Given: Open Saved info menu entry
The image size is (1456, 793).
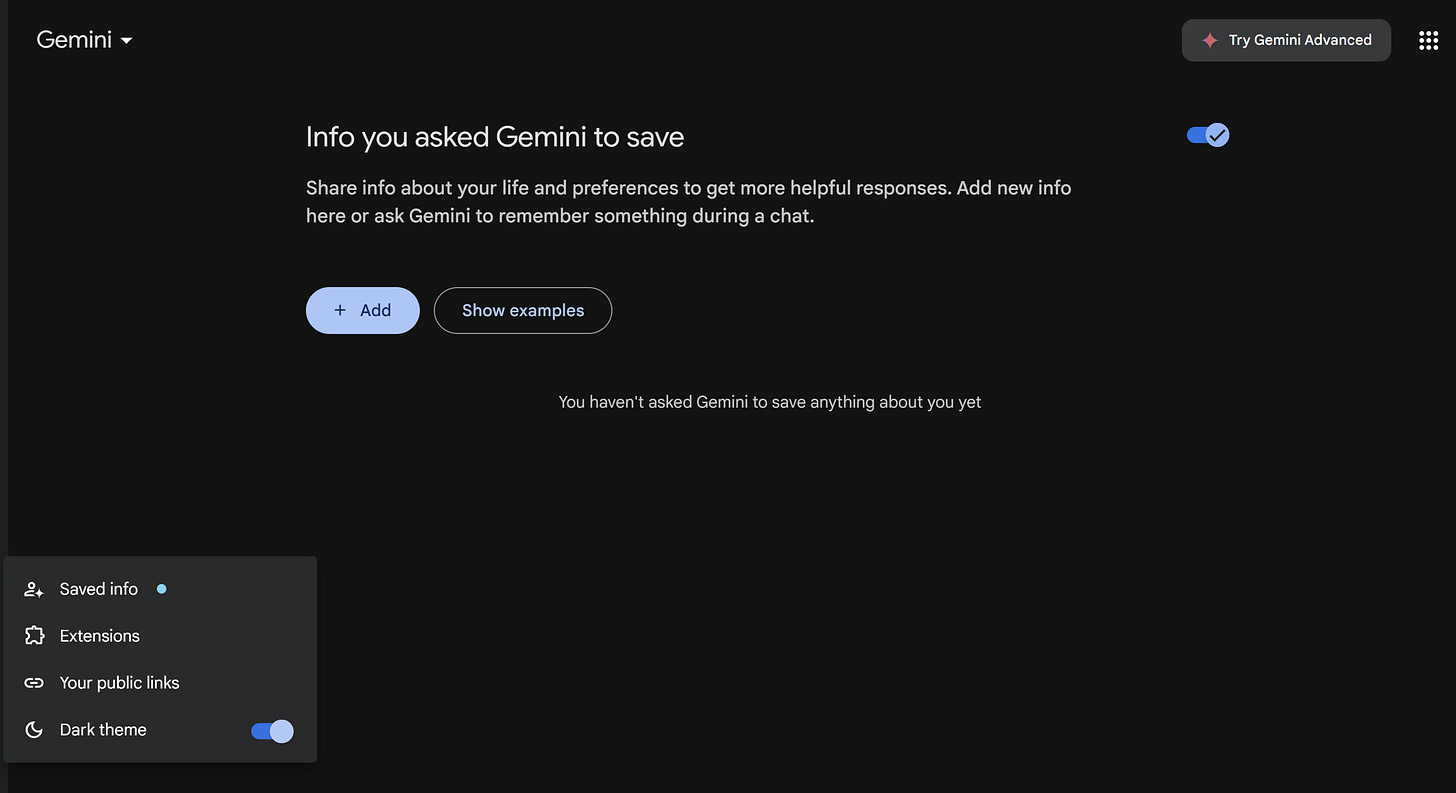Looking at the screenshot, I should click(160, 589).
